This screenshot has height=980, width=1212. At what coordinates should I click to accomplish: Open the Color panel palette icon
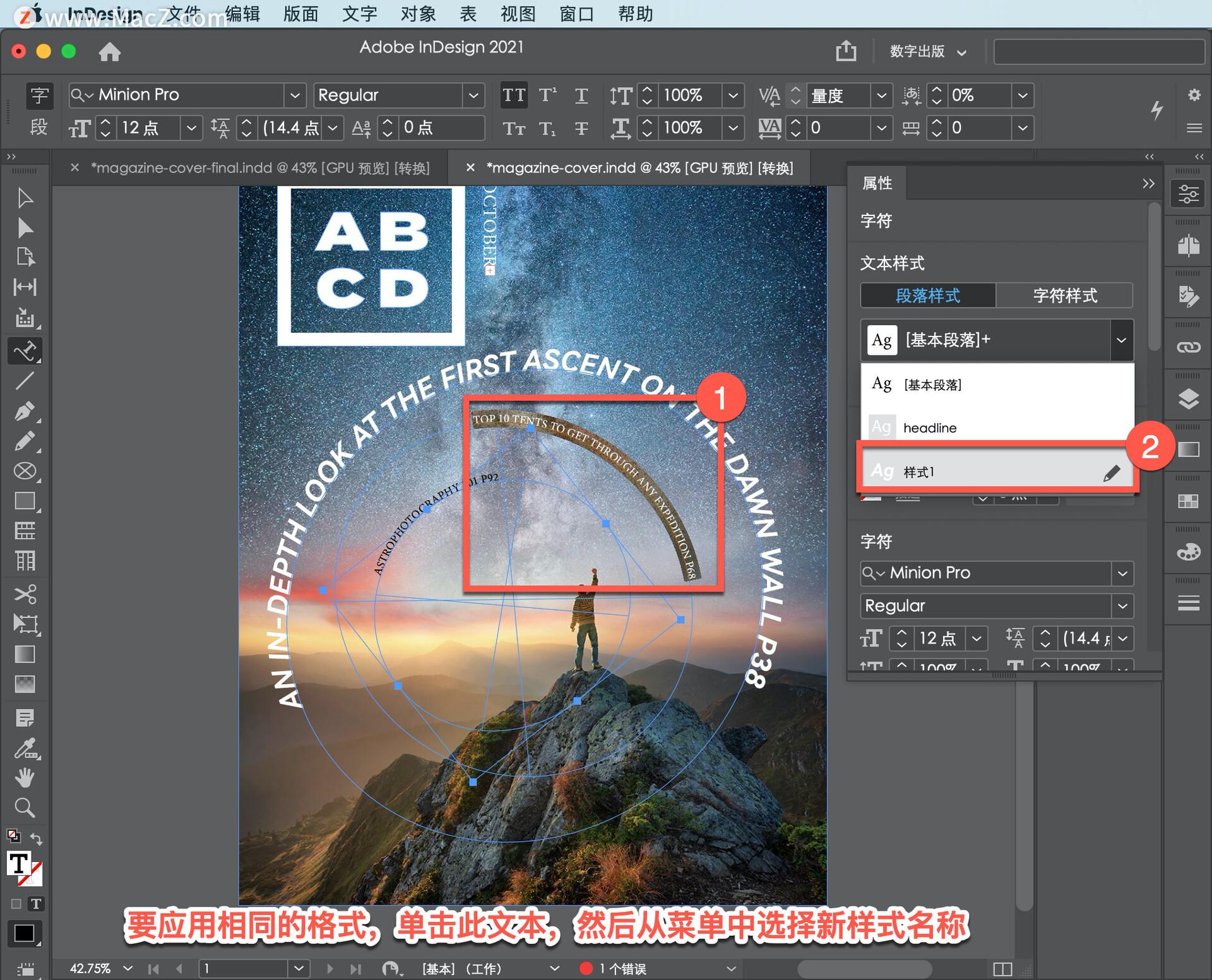(x=1188, y=551)
